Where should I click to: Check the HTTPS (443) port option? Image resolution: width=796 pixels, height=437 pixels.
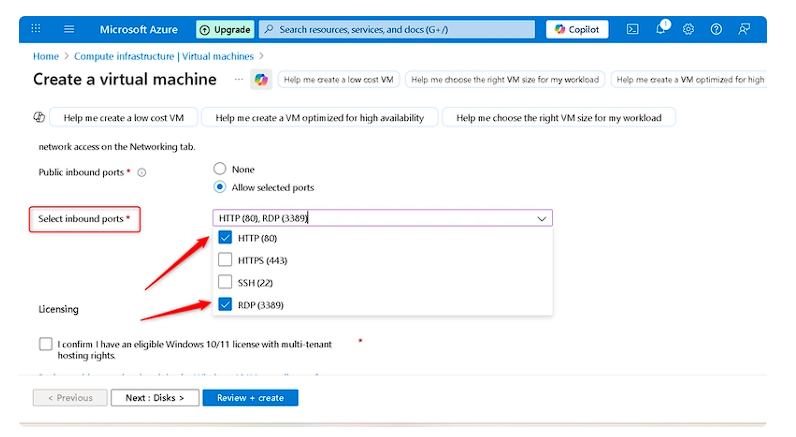[225, 260]
